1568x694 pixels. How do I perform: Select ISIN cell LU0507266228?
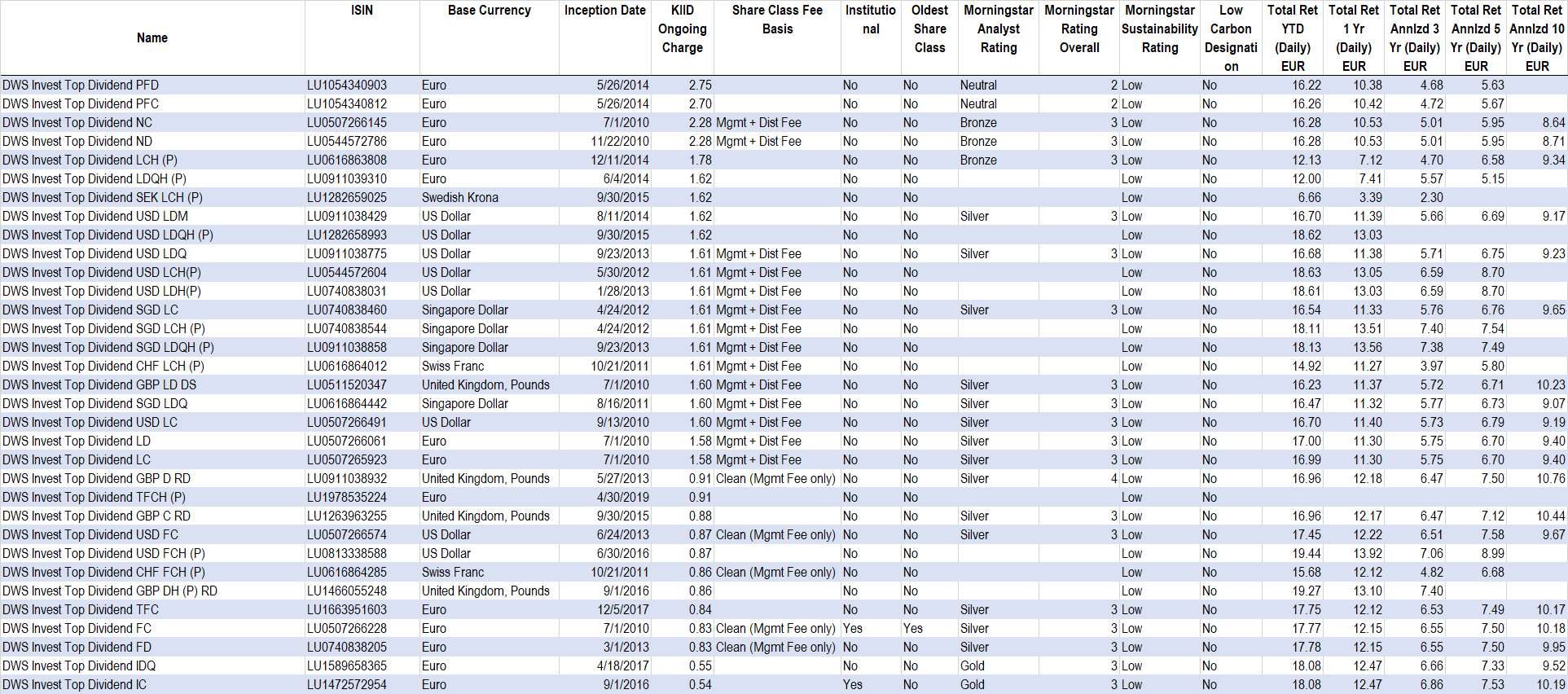[x=347, y=628]
